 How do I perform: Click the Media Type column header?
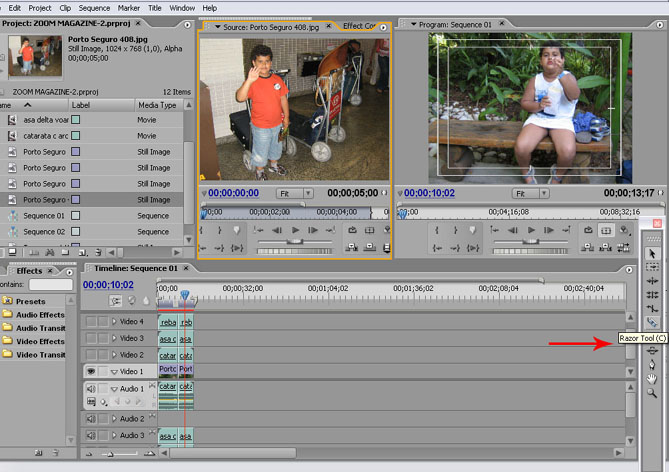pyautogui.click(x=155, y=105)
